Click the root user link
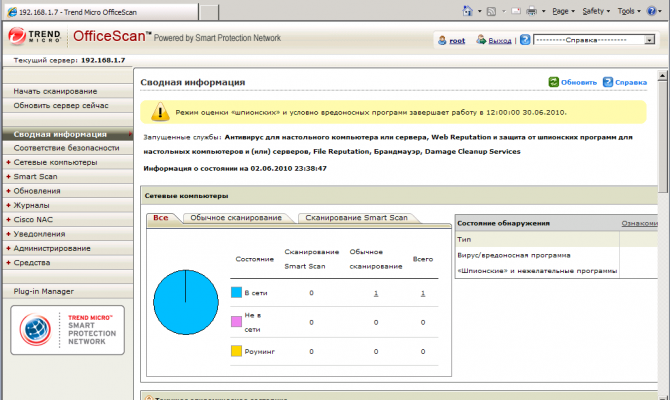Viewport: 670px width, 400px height. click(457, 41)
